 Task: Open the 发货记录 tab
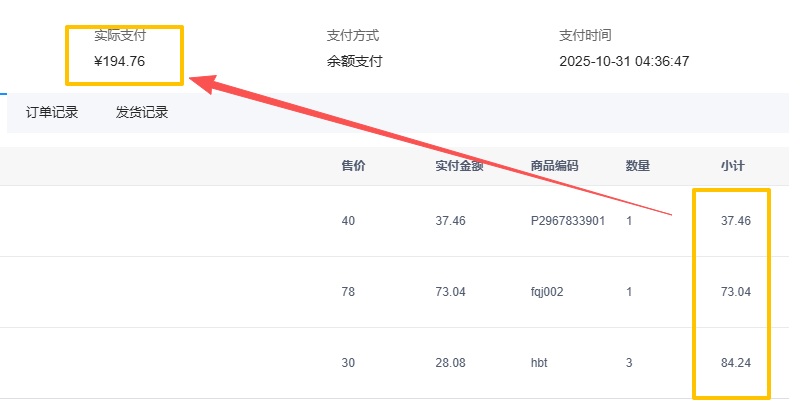[x=142, y=112]
